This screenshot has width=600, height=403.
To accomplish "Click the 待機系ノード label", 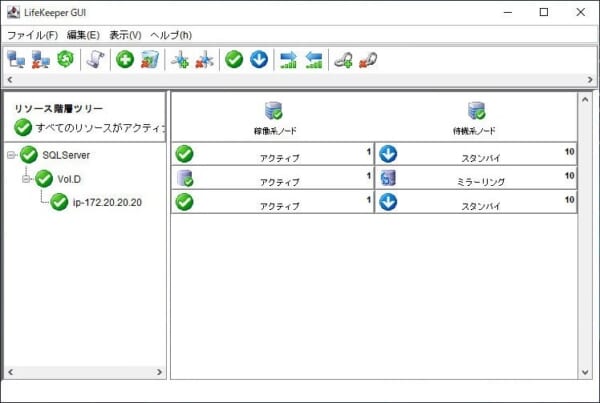I will coord(474,131).
